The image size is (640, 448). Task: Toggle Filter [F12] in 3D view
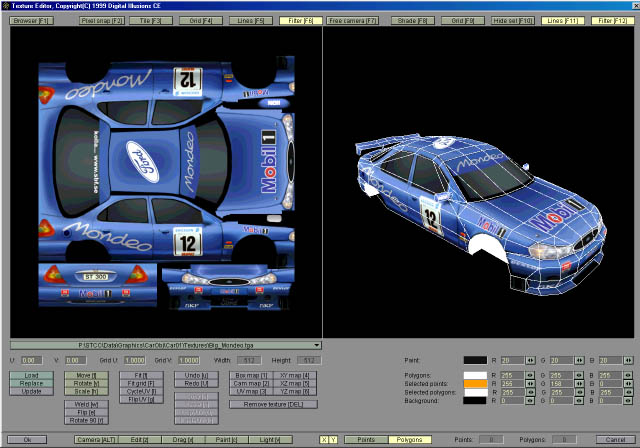tap(613, 20)
